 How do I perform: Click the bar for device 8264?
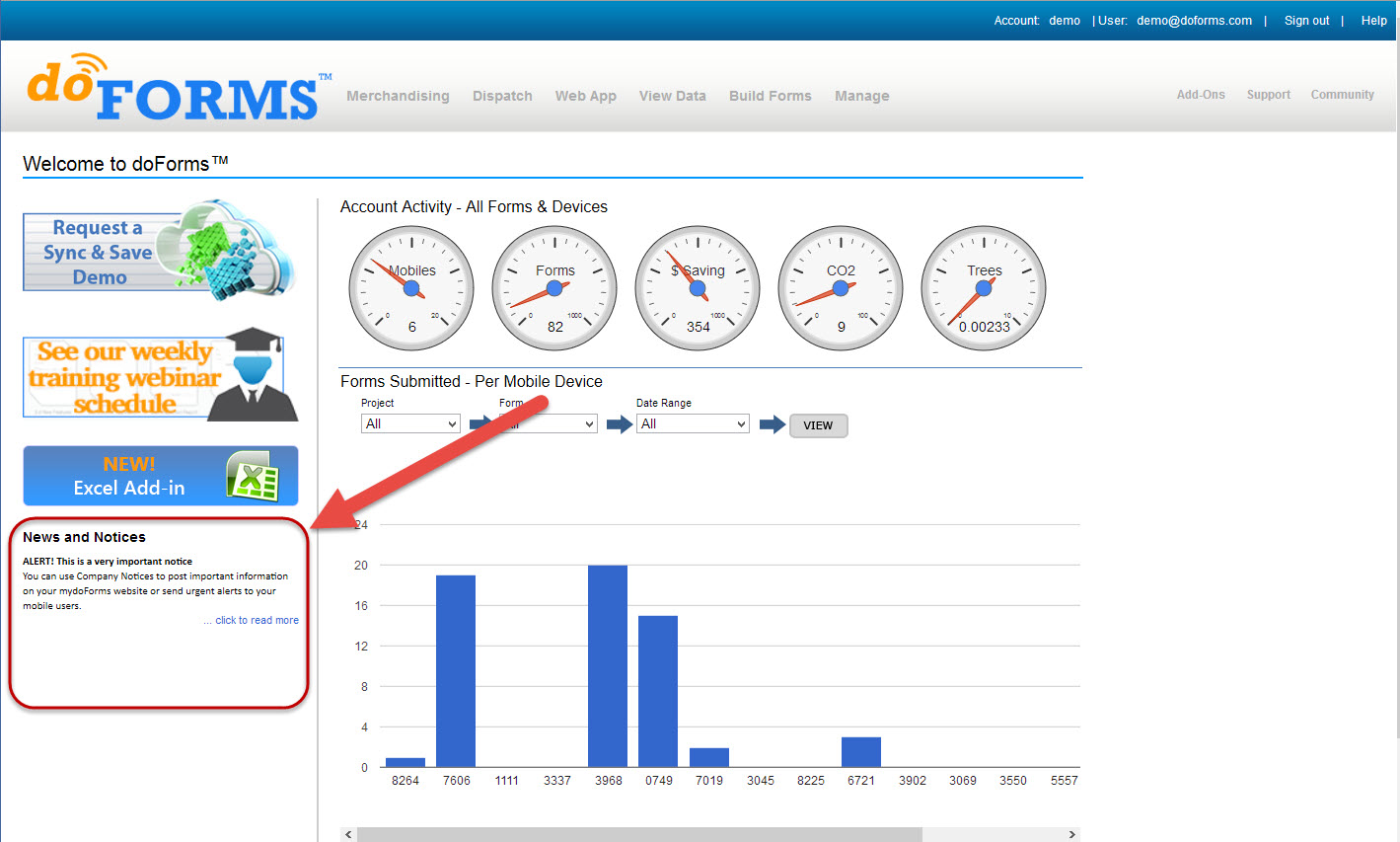point(405,762)
